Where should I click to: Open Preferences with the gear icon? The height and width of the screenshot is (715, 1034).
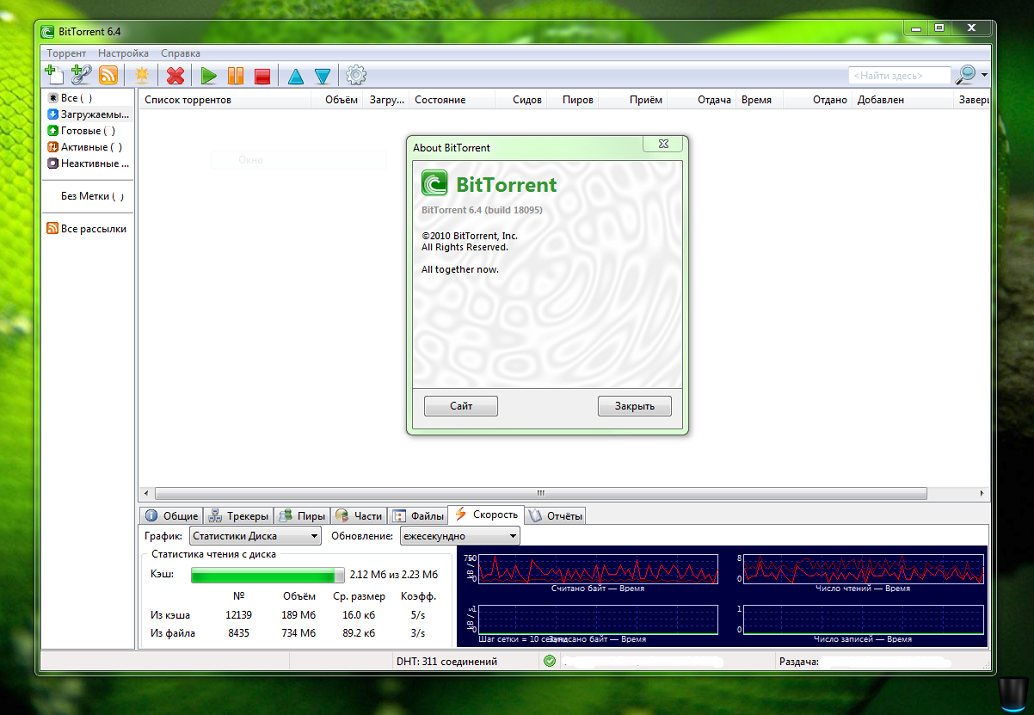356,75
